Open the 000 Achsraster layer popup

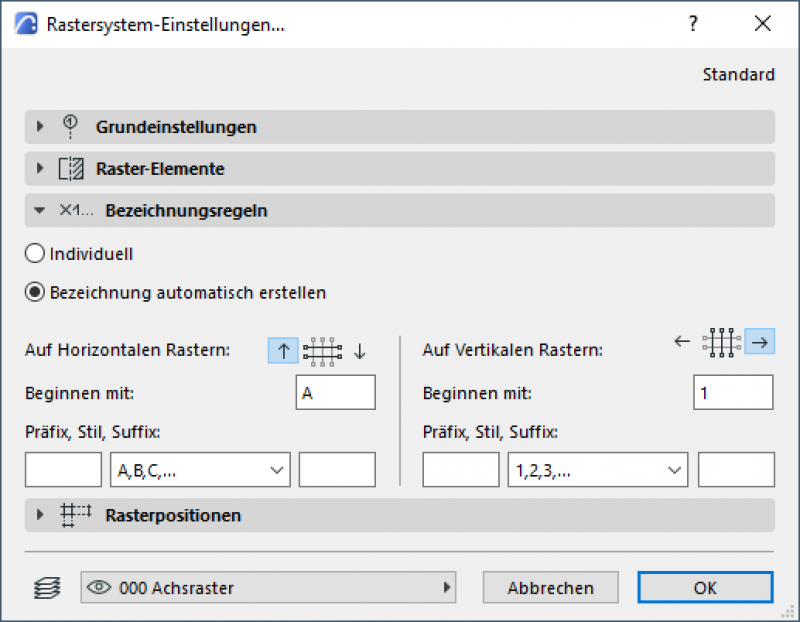[x=268, y=588]
